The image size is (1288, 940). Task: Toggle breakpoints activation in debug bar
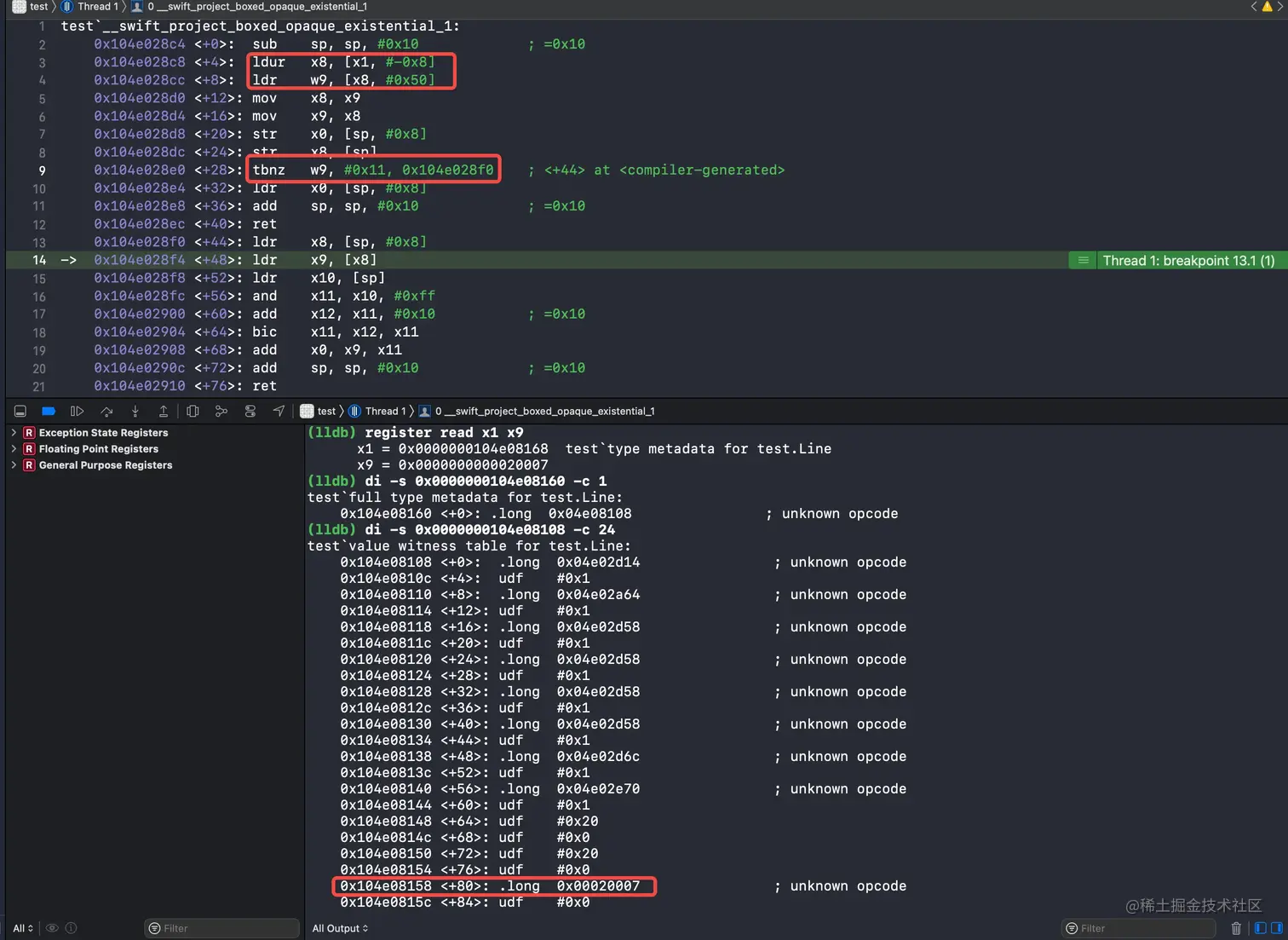(x=49, y=412)
